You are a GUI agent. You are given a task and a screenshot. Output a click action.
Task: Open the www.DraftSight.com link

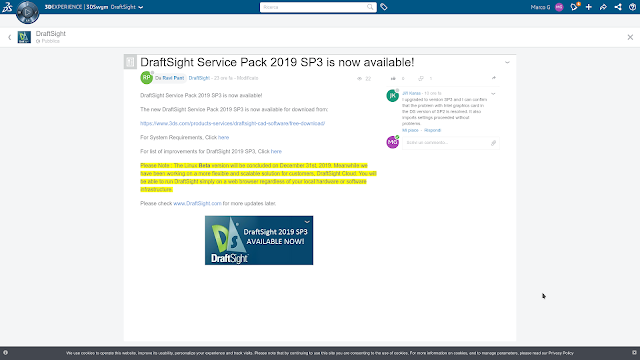tap(198, 203)
